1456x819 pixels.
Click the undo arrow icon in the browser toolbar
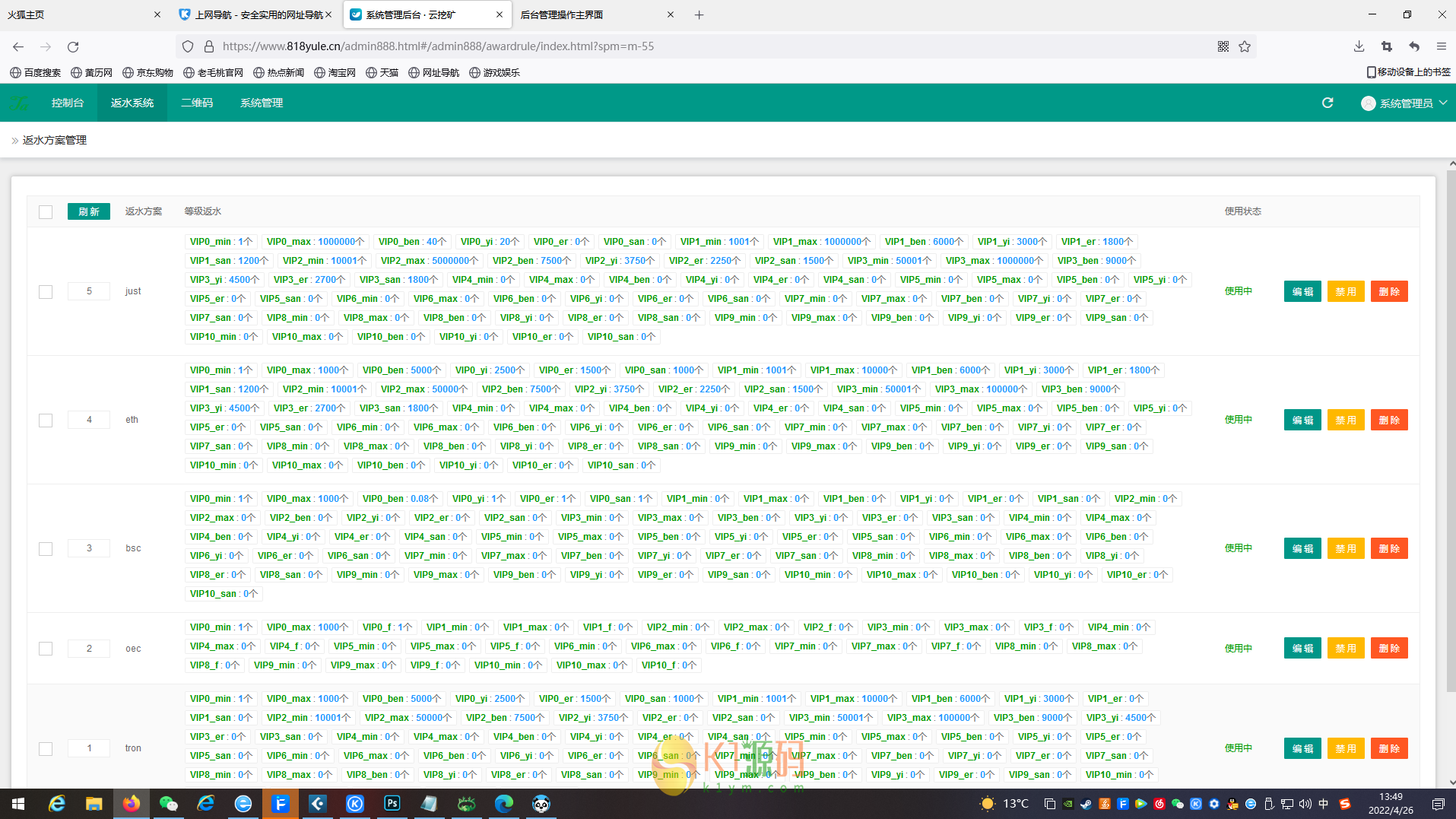tap(1414, 46)
